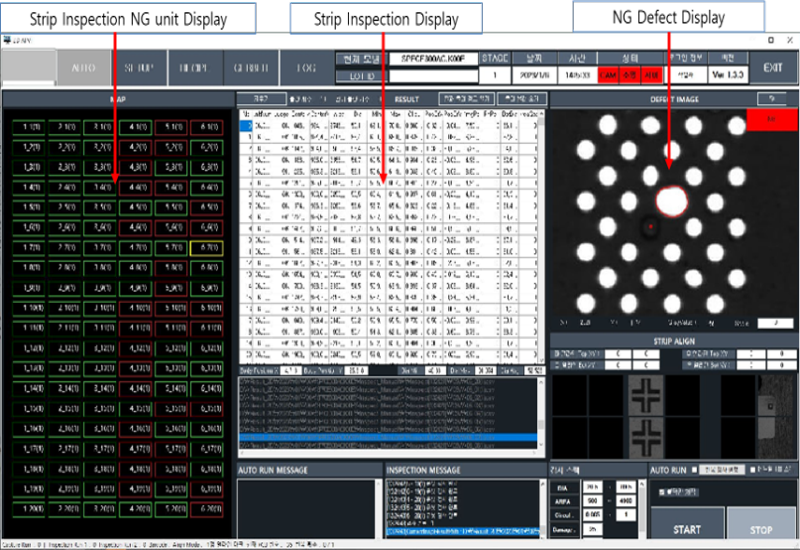Click the LOT ID input field
Image resolution: width=800 pixels, height=550 pixels.
430,76
